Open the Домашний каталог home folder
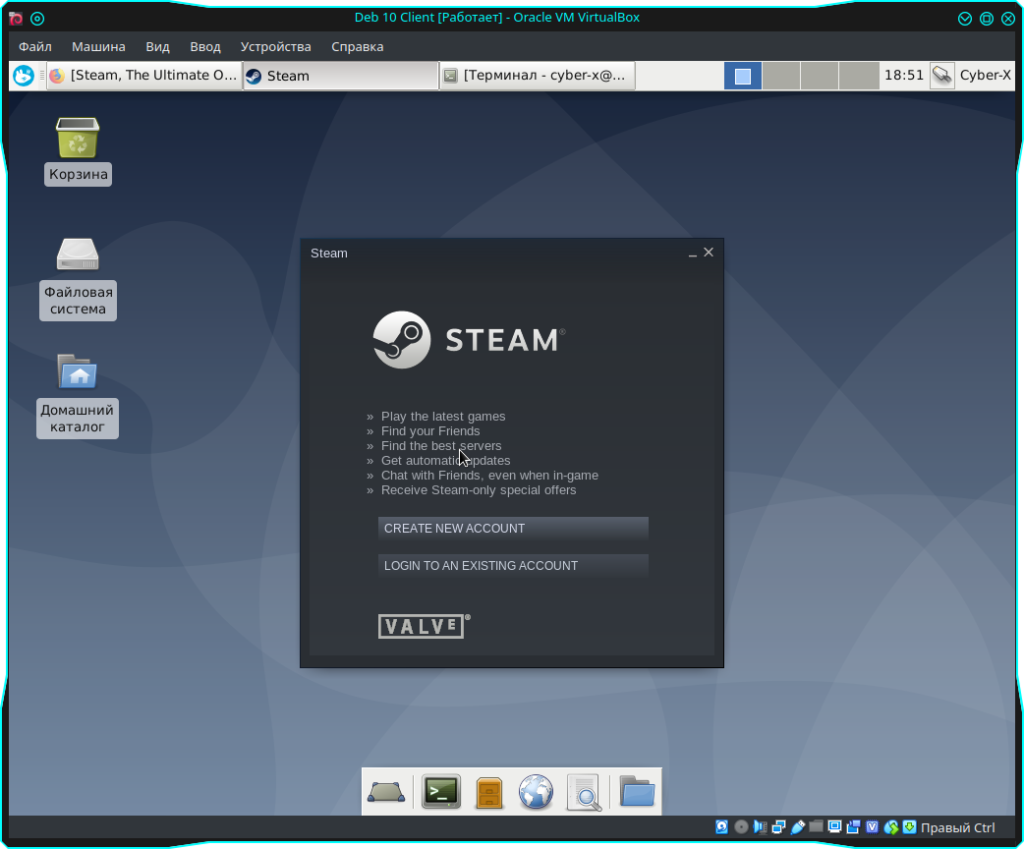This screenshot has height=849, width=1024. (x=78, y=372)
